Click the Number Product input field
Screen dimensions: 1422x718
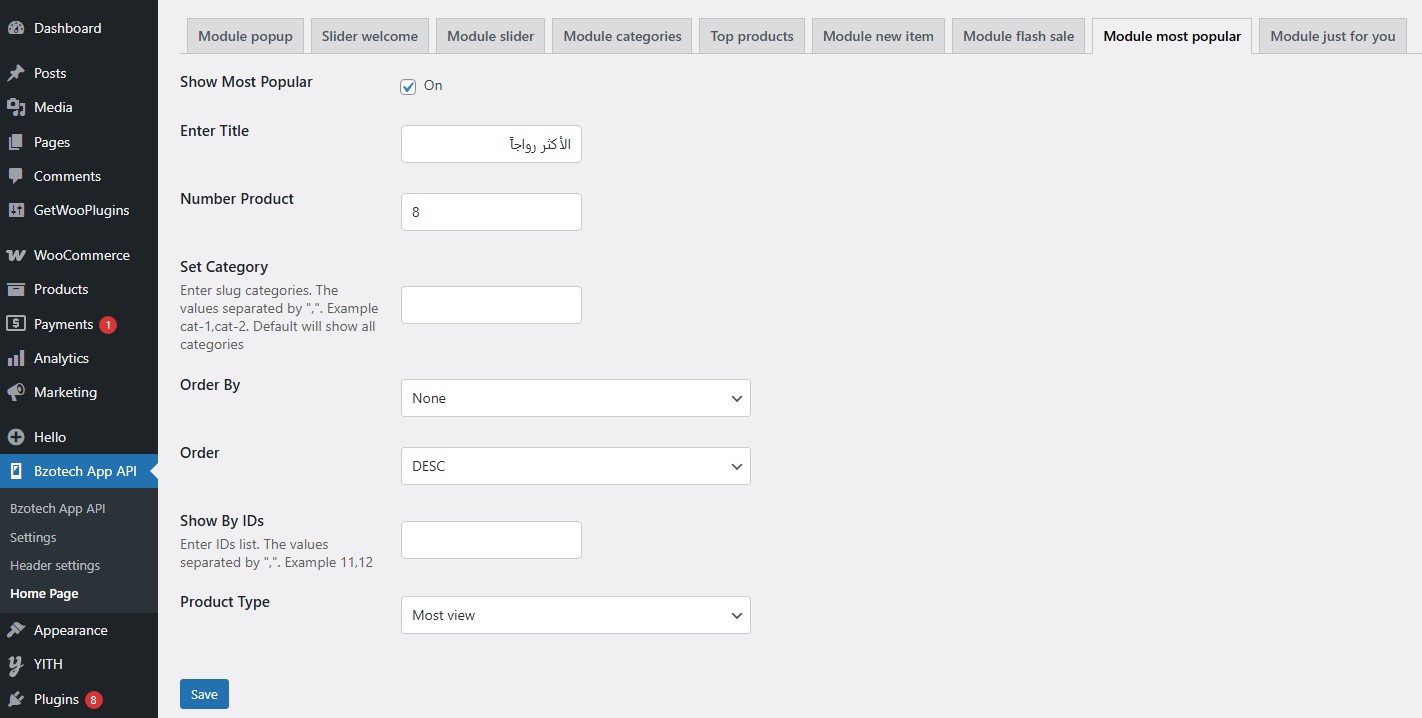pos(491,212)
